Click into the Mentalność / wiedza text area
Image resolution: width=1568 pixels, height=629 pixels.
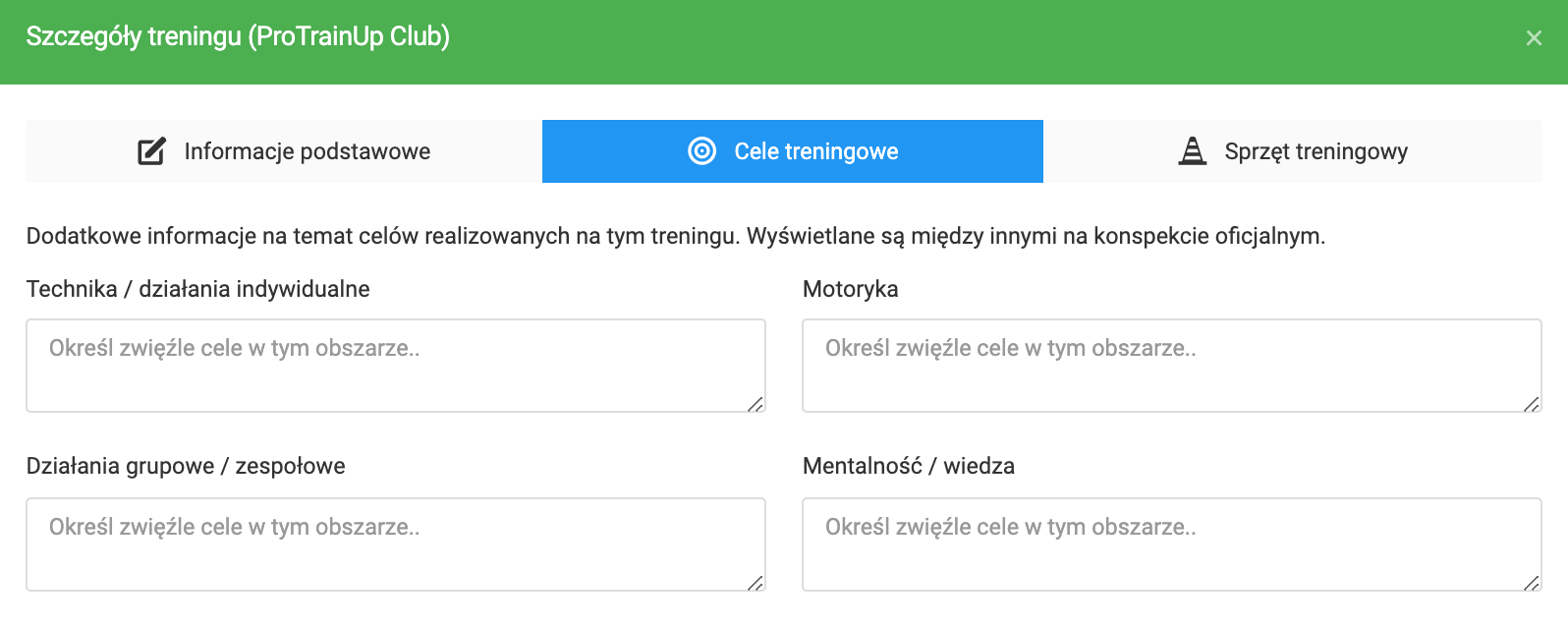pyautogui.click(x=1171, y=544)
